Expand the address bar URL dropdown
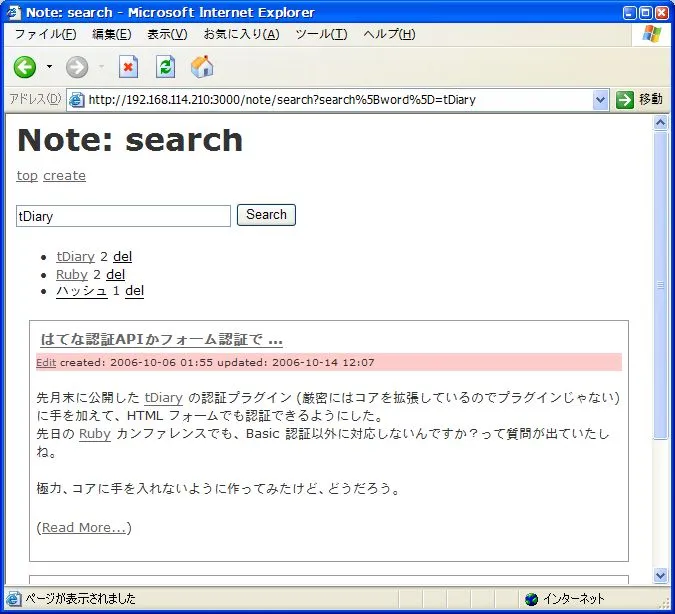This screenshot has height=614, width=675. tap(600, 100)
